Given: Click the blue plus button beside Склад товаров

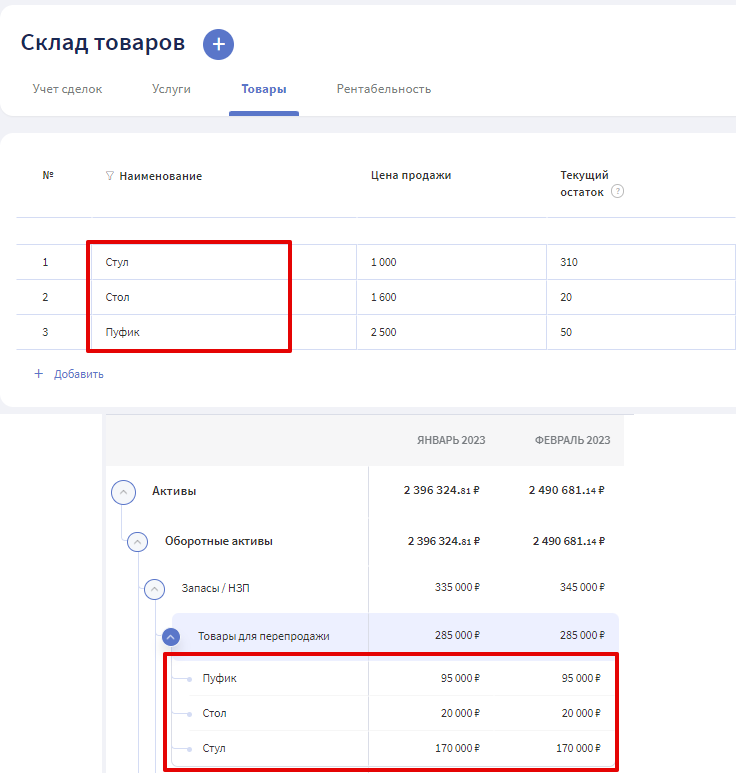Looking at the screenshot, I should click(218, 44).
